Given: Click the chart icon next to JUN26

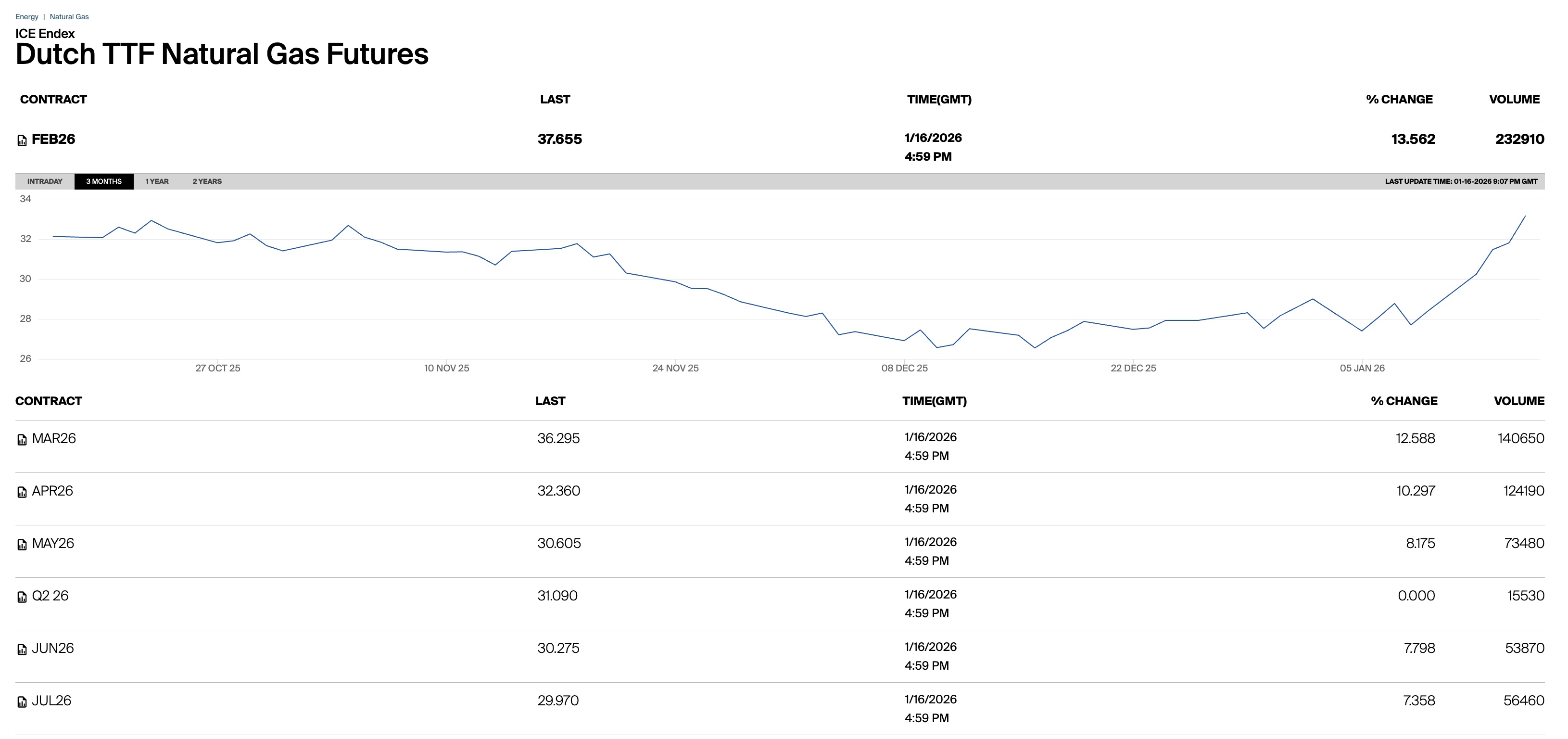Looking at the screenshot, I should click(22, 649).
